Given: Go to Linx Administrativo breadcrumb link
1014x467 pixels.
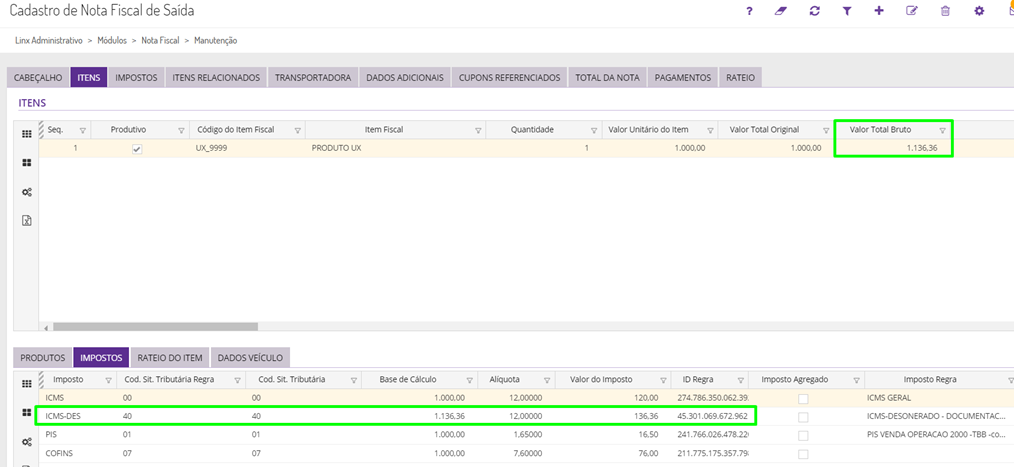Looking at the screenshot, I should [x=49, y=41].
